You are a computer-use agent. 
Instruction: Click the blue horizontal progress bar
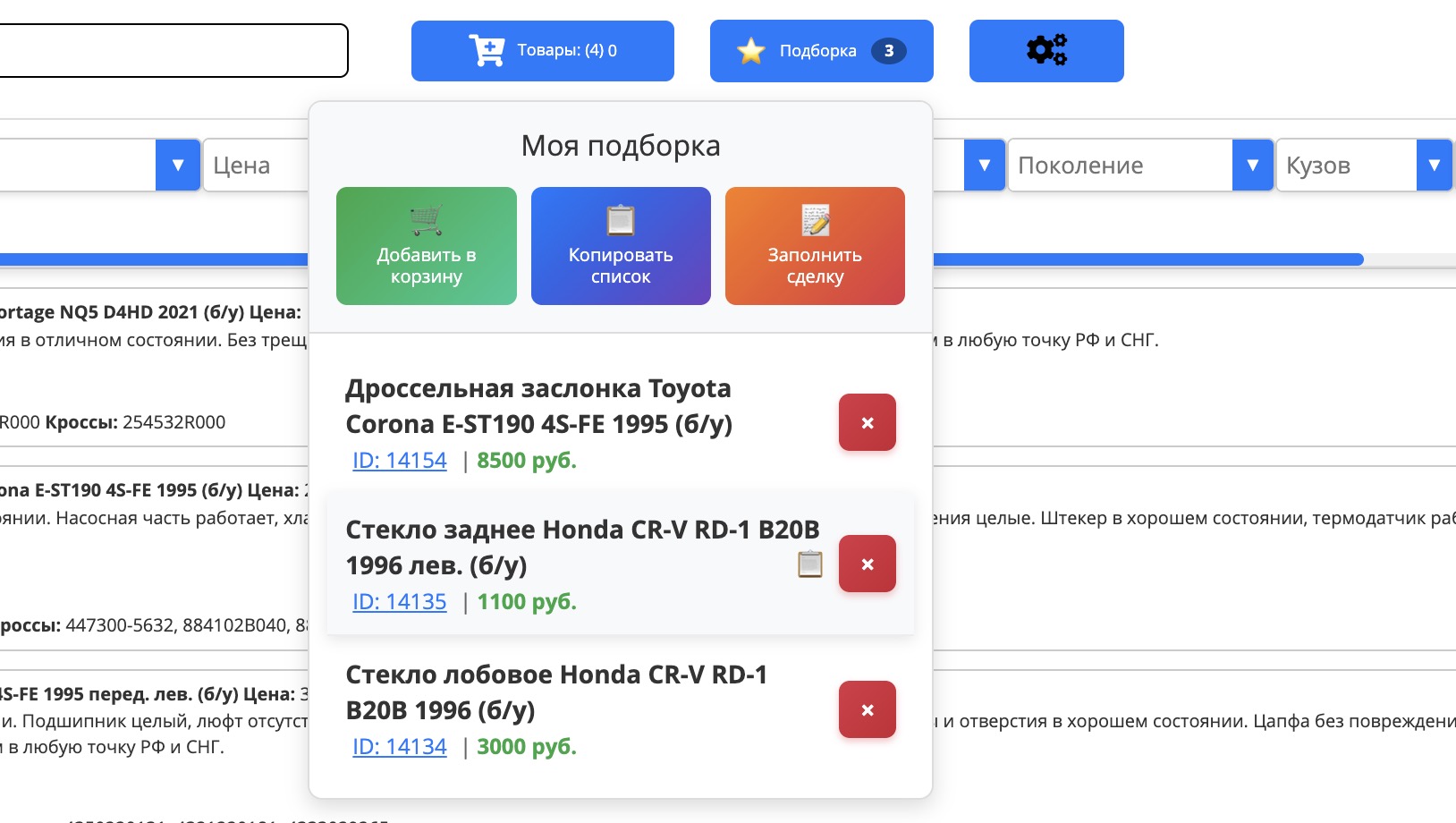tap(1145, 259)
